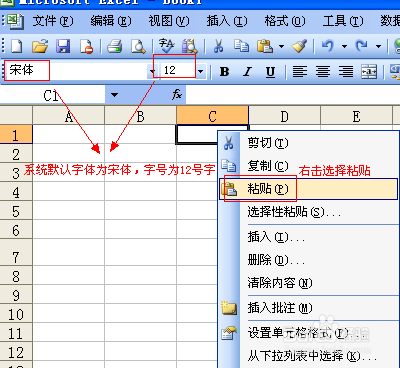This screenshot has height=368, width=400.
Task: Expand the font size dropdown arrow
Action: tap(200, 71)
